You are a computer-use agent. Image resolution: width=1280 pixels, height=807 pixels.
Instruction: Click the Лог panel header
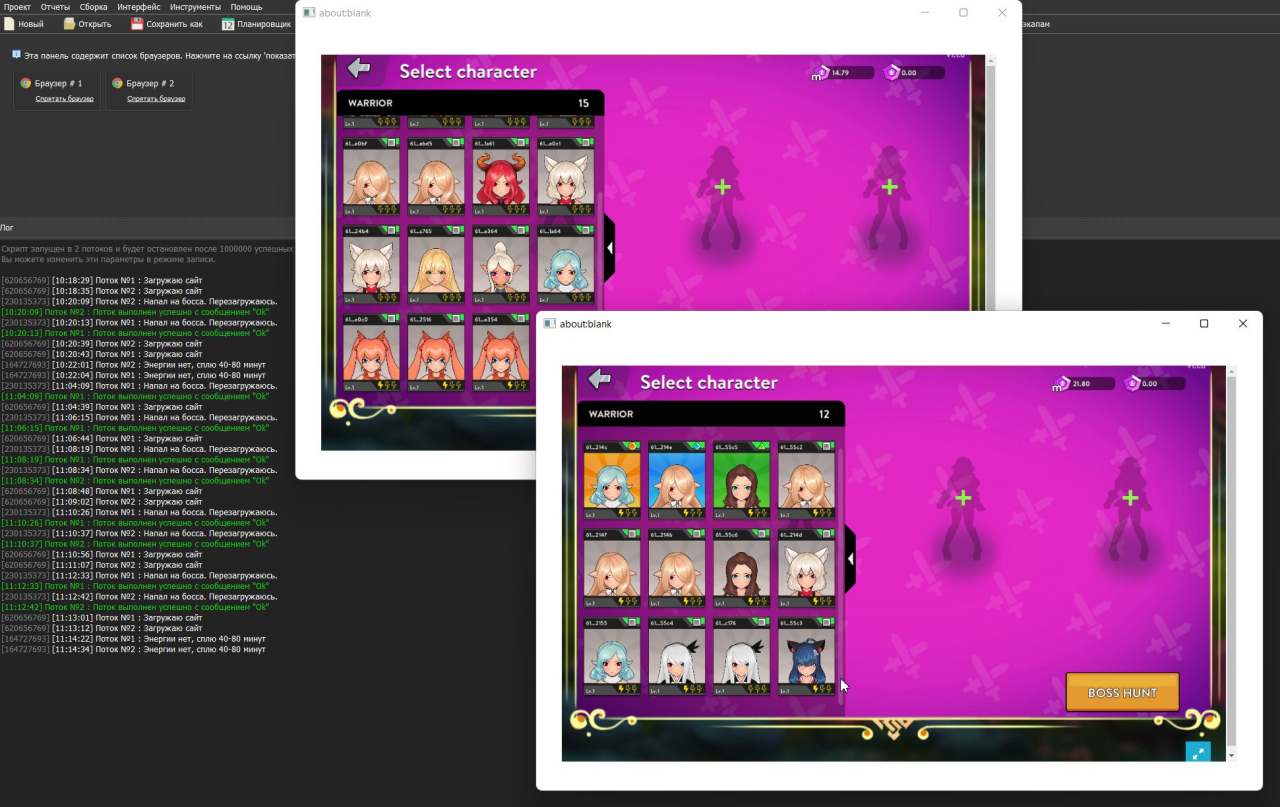click(x=6, y=228)
